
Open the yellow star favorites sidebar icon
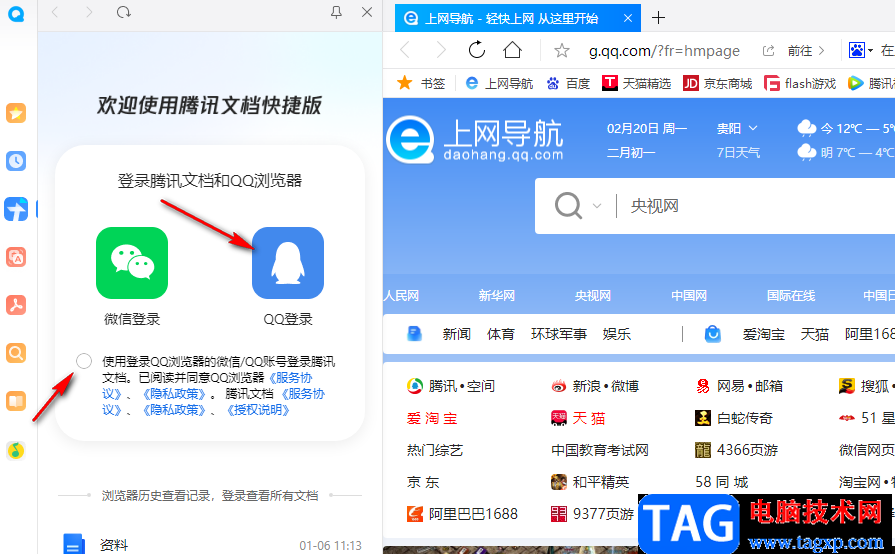click(16, 113)
